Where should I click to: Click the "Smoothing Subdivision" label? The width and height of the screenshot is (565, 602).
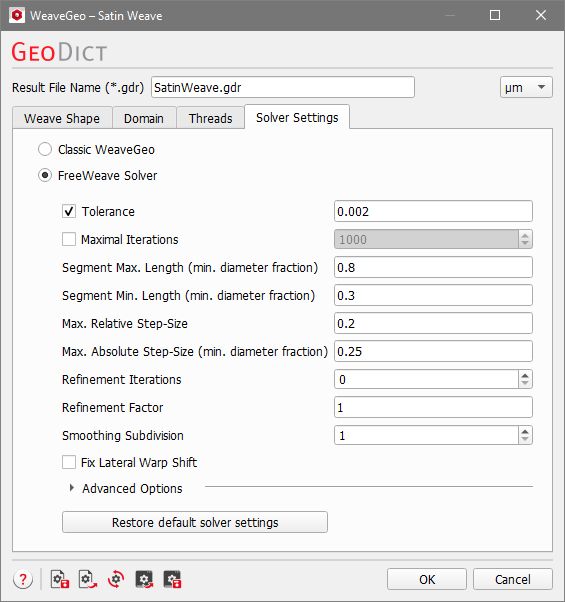coord(123,435)
